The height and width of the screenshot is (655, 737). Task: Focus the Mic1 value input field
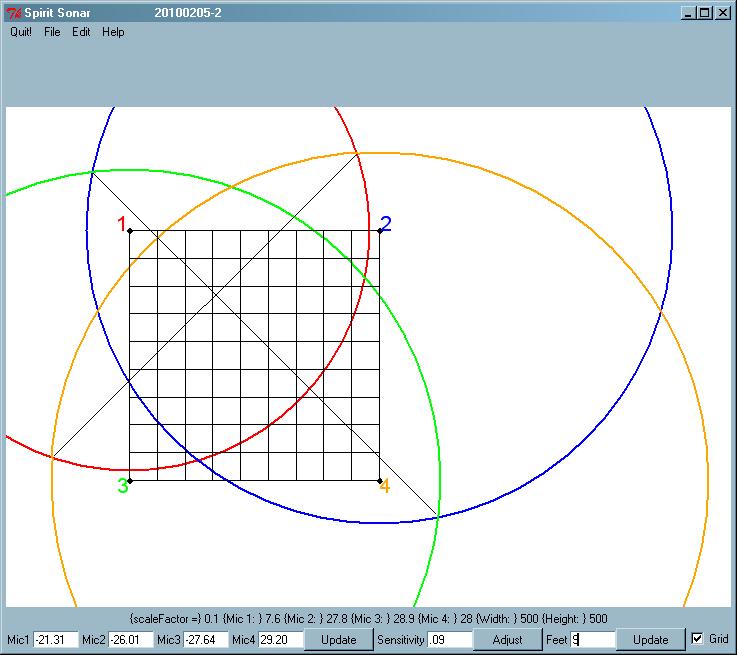[x=55, y=640]
